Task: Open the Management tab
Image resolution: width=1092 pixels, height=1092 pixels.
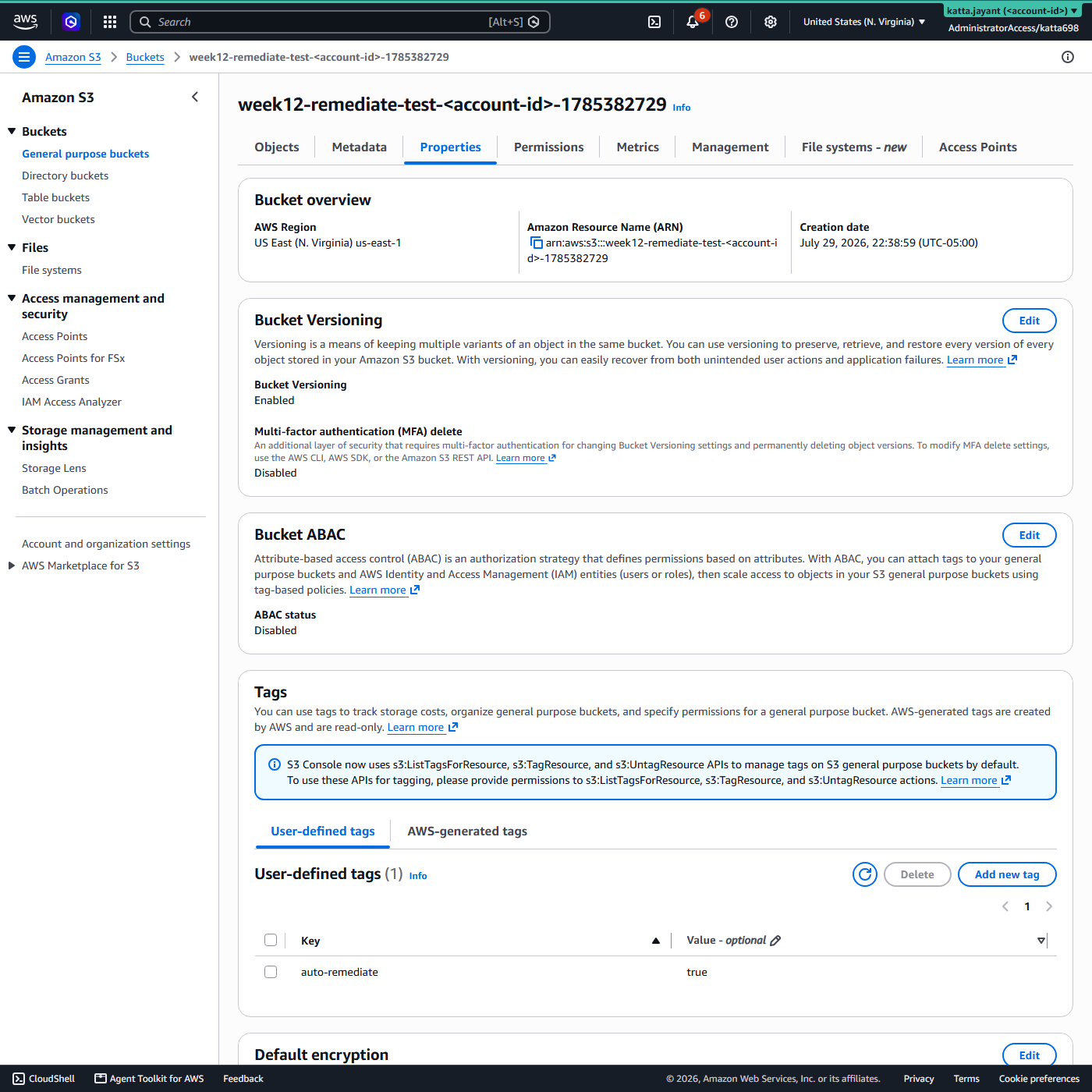Action: pyautogui.click(x=730, y=147)
